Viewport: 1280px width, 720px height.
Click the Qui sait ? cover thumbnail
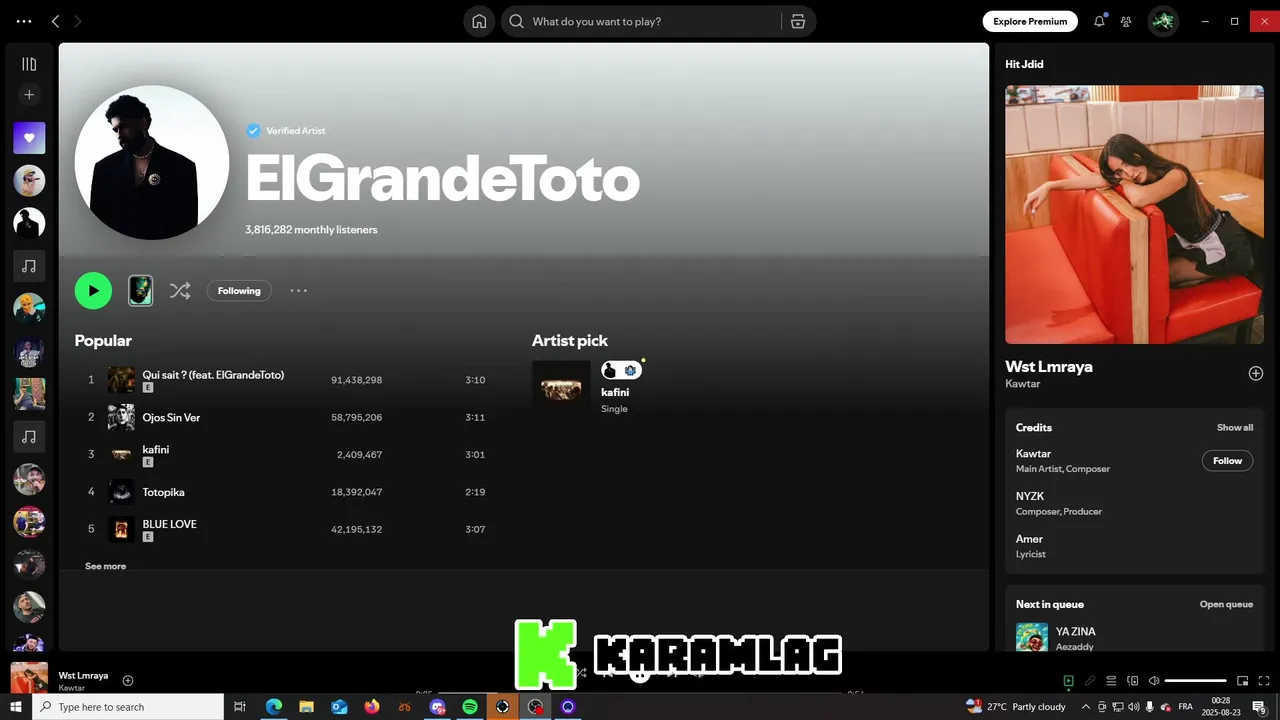point(121,380)
